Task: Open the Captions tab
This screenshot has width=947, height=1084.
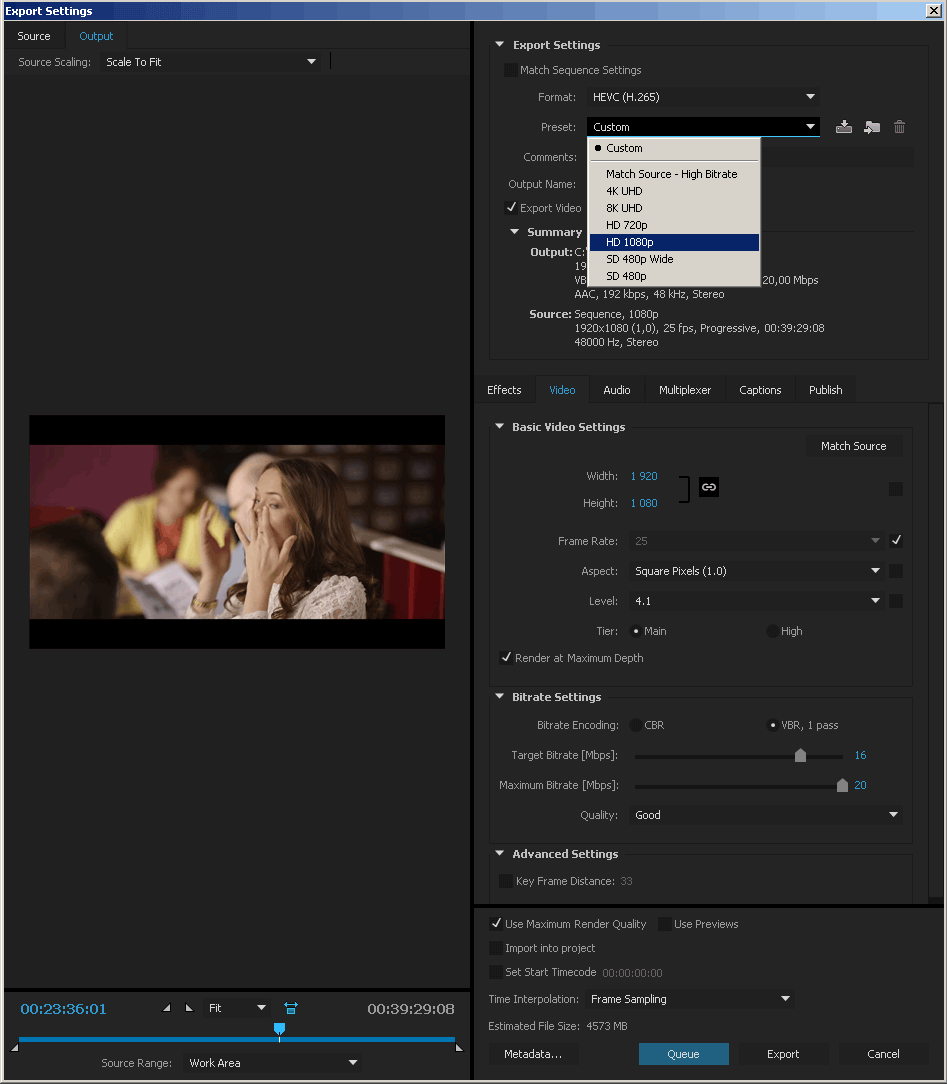Action: click(x=760, y=390)
